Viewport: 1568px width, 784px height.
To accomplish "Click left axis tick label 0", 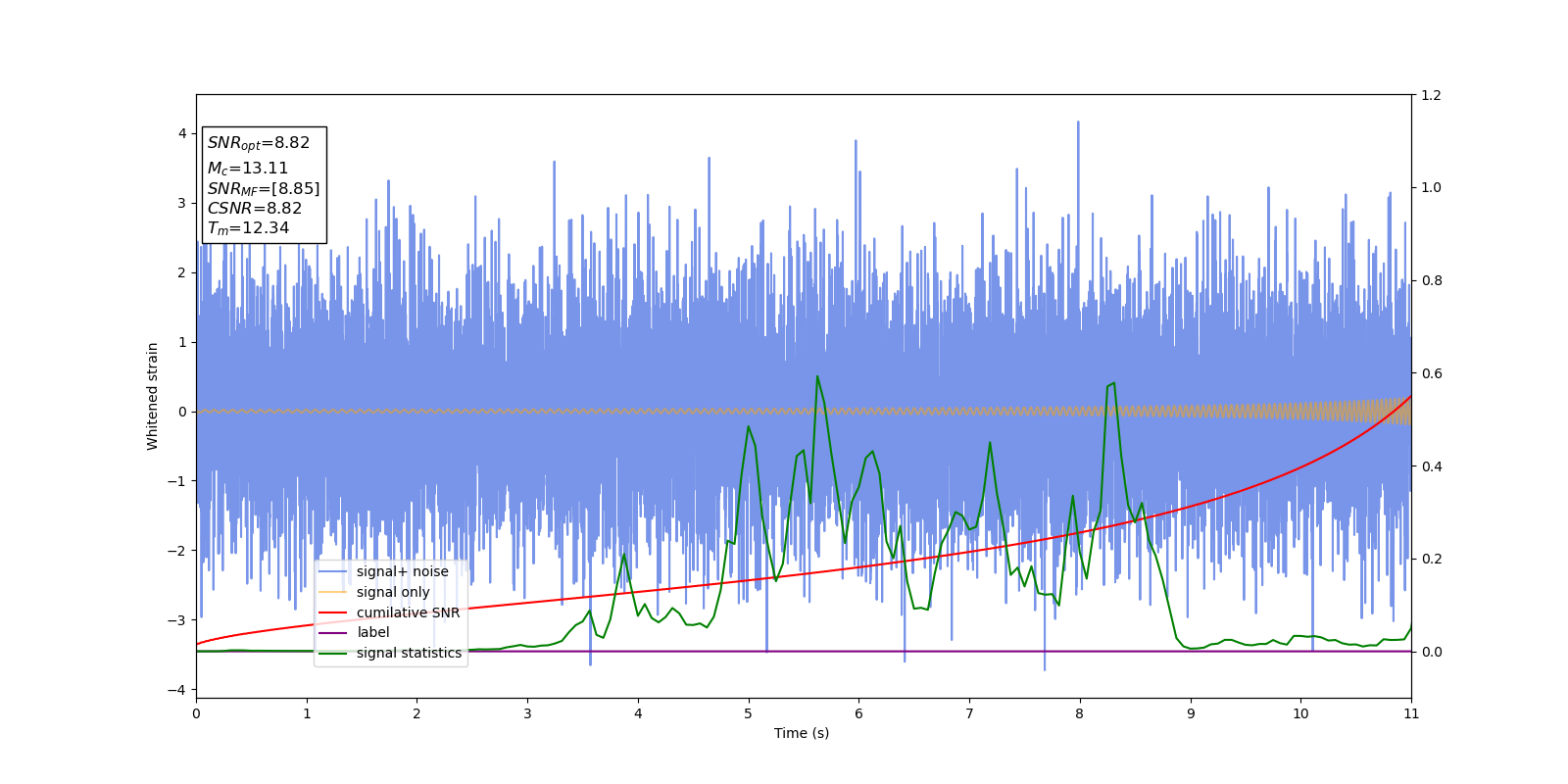I will click(x=182, y=412).
